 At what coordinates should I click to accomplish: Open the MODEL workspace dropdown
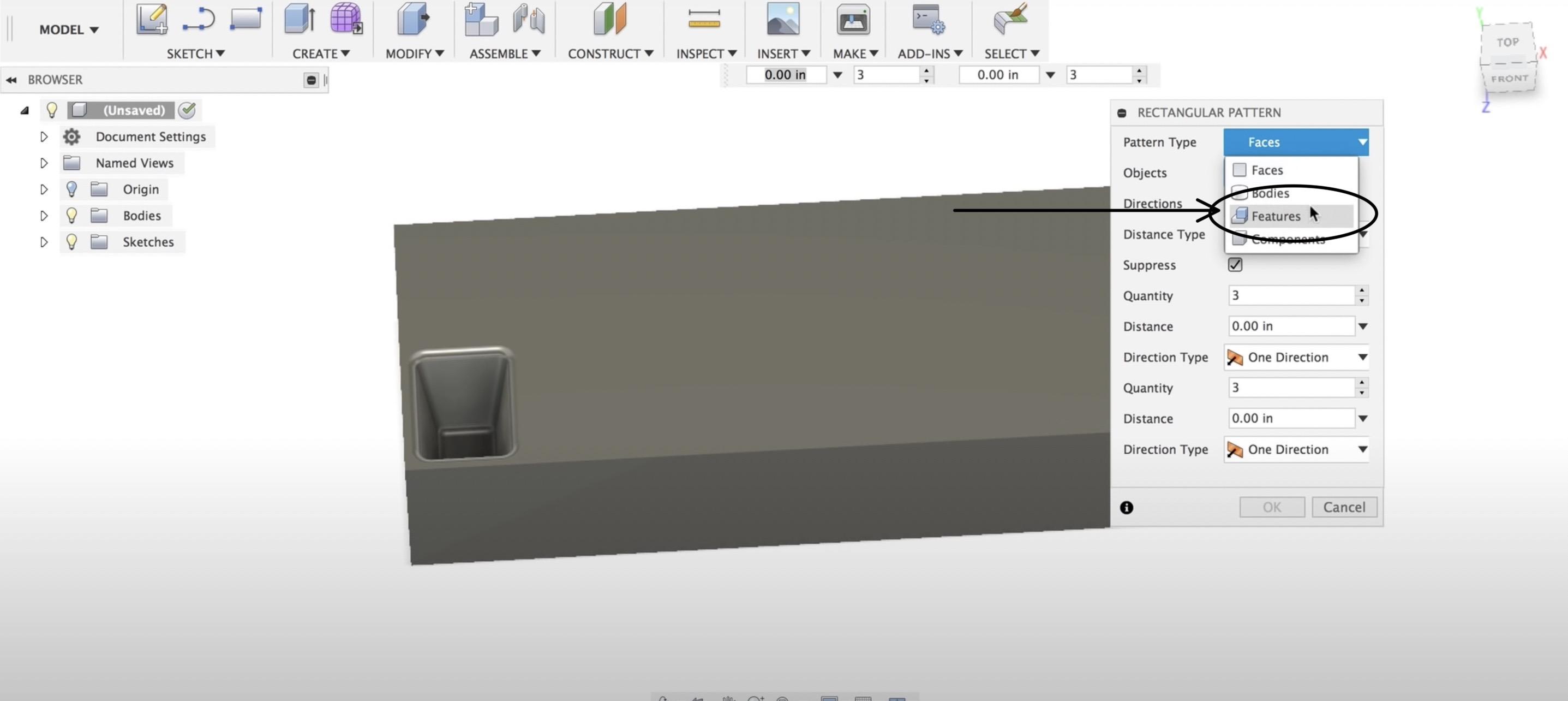69,29
